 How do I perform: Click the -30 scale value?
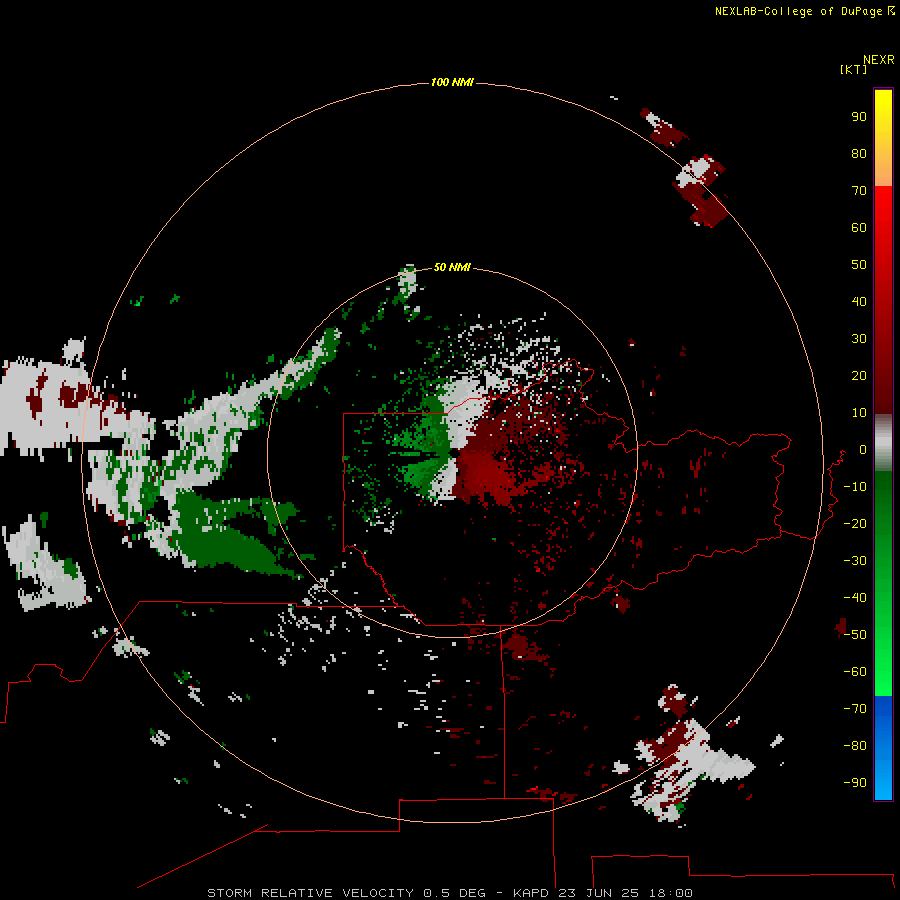tap(855, 561)
